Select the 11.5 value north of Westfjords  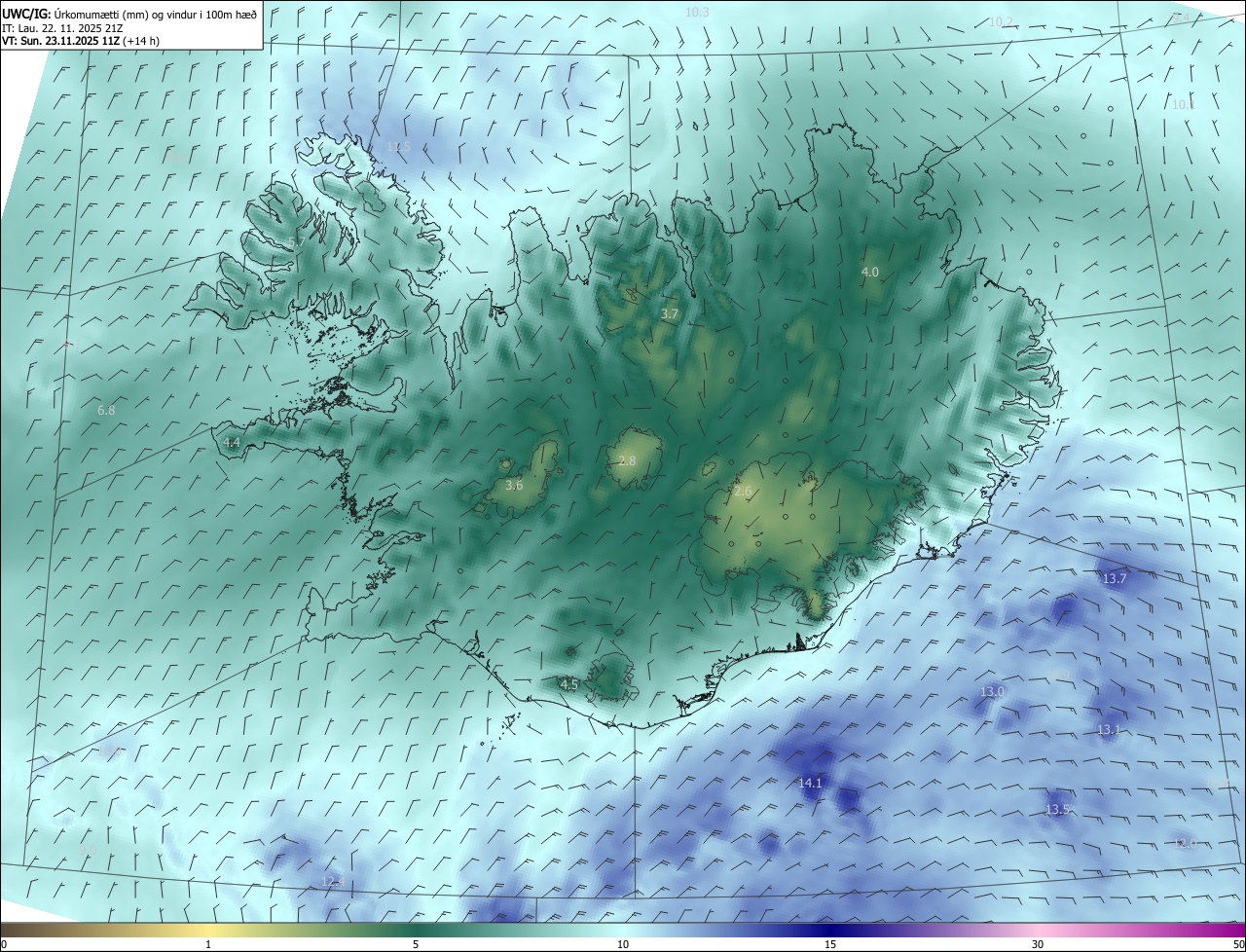click(399, 147)
